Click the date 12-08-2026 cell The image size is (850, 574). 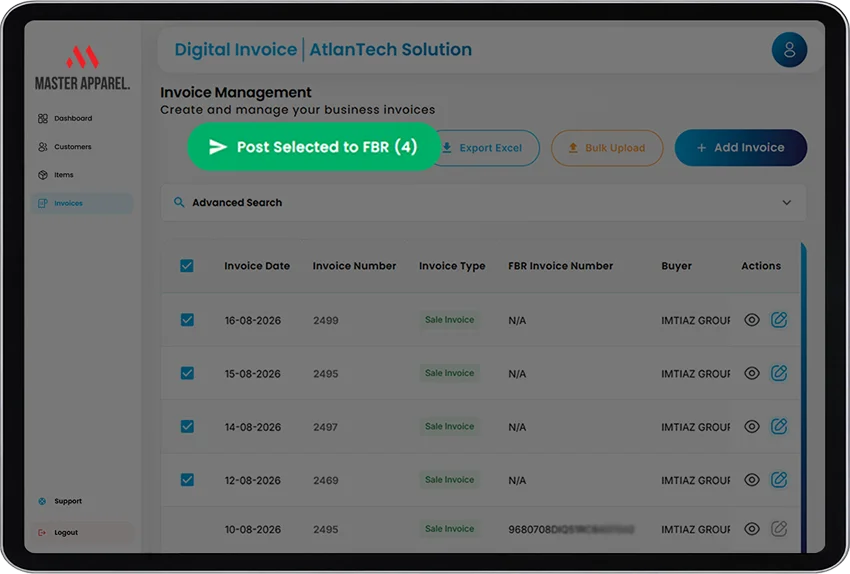click(253, 481)
